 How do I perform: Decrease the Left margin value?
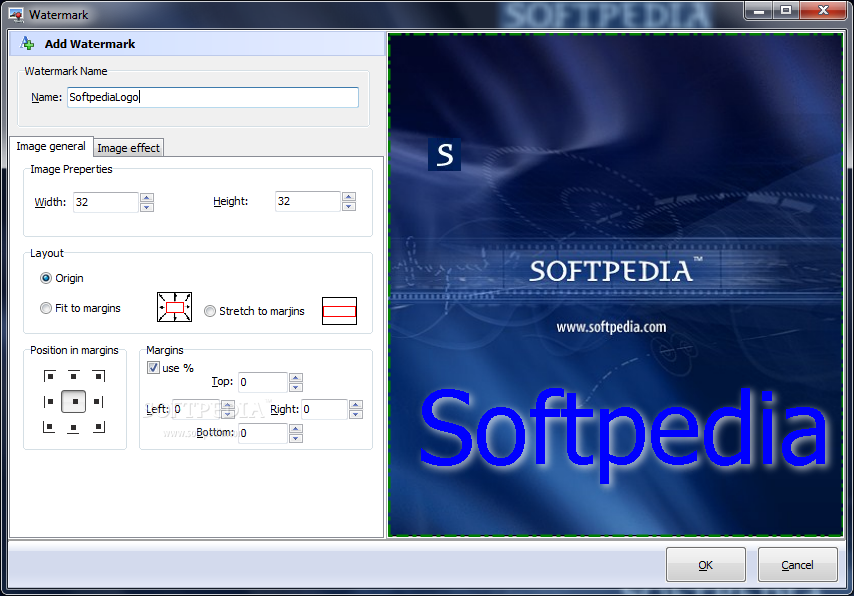228,414
